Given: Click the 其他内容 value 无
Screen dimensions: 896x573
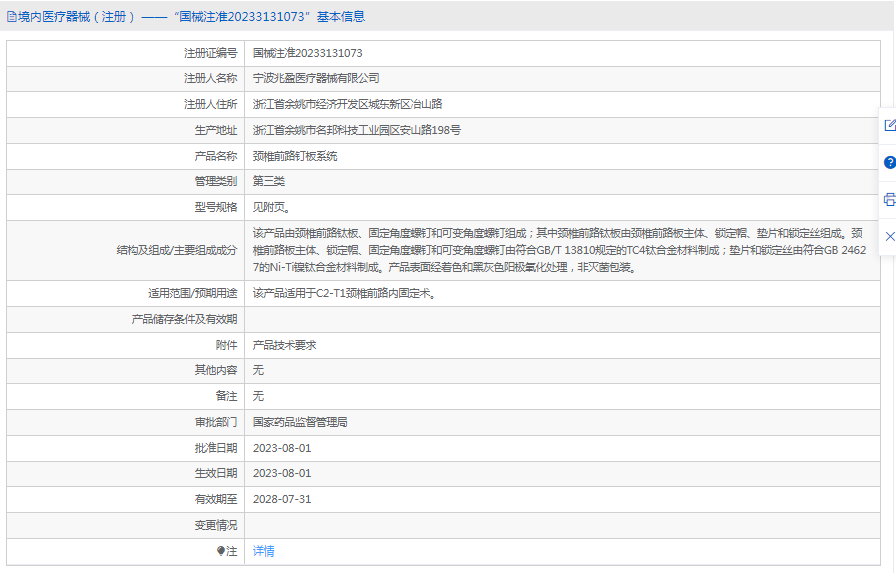Looking at the screenshot, I should pos(258,370).
